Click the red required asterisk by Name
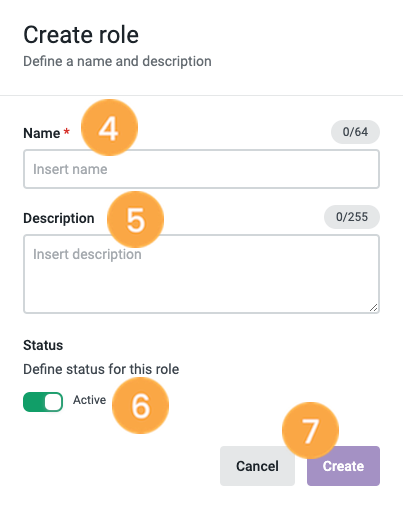 67,131
